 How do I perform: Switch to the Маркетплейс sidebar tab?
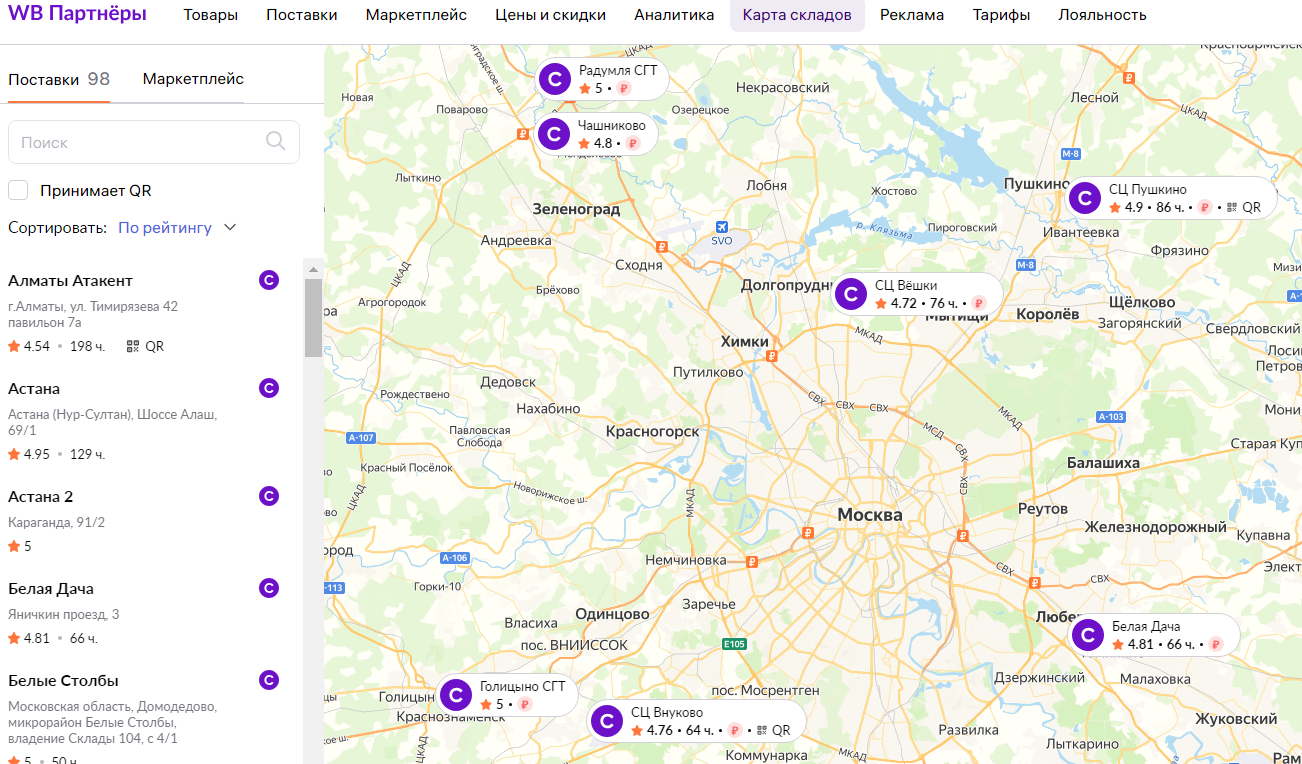(193, 79)
